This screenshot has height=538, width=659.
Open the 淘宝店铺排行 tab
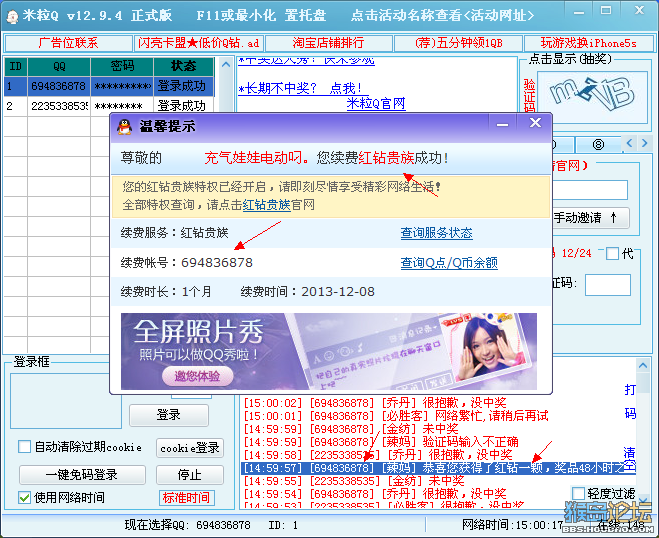tap(328, 43)
